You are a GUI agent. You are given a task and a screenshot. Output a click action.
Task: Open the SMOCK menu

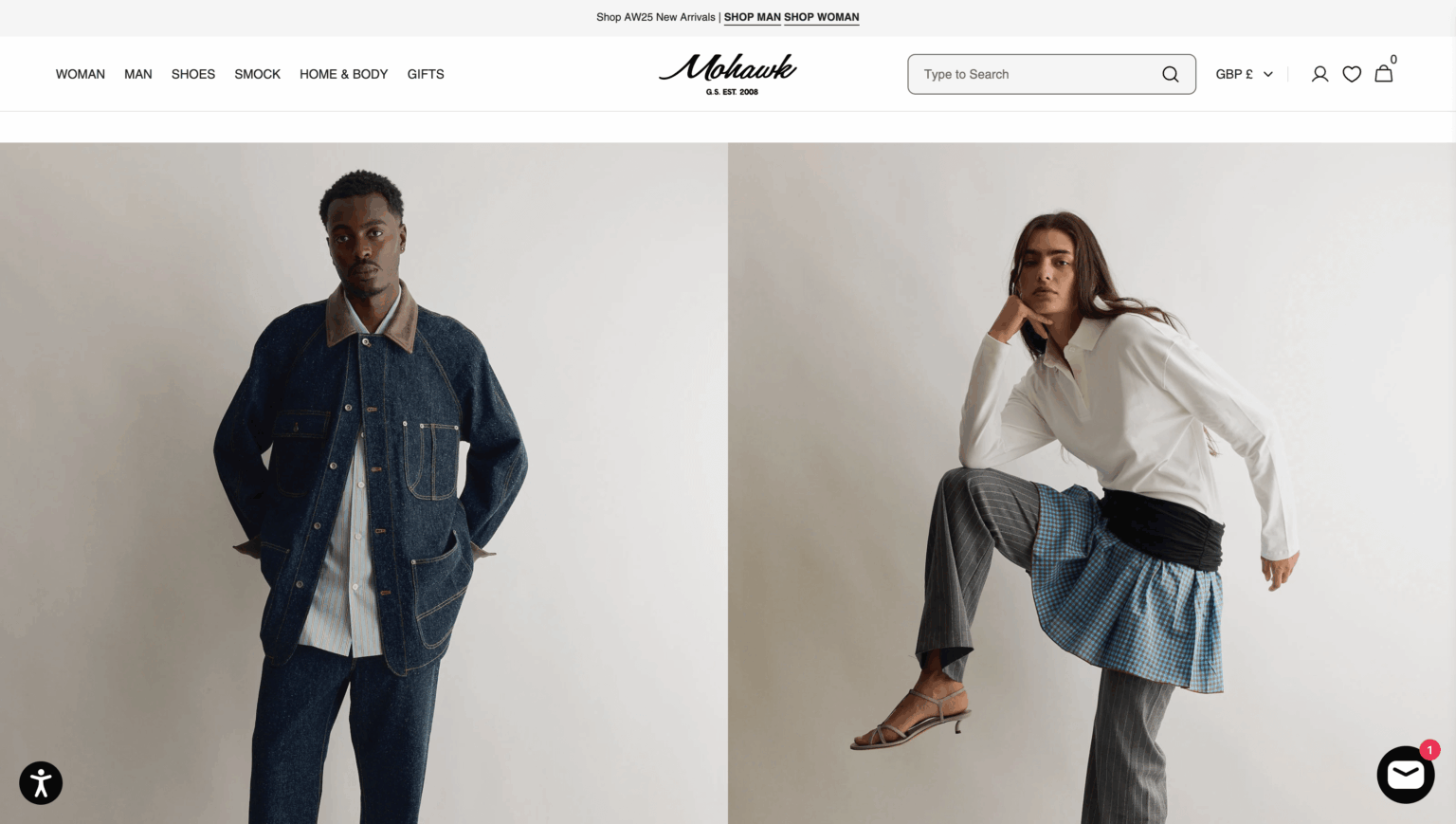[258, 74]
